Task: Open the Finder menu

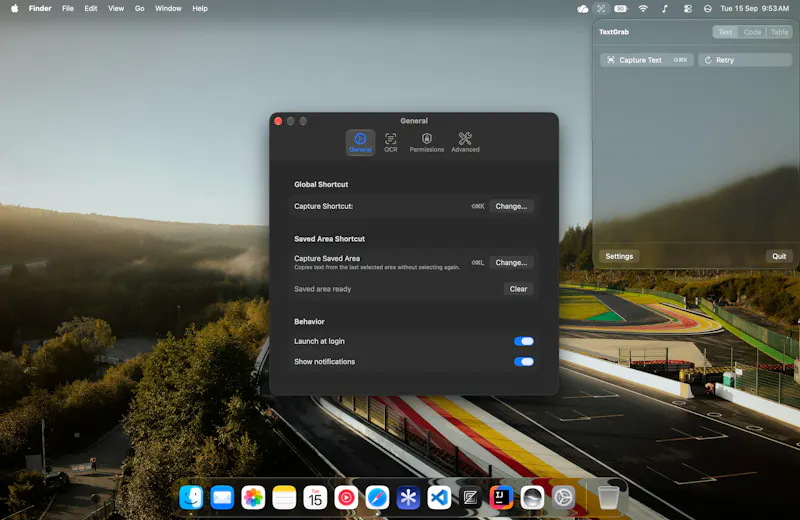Action: point(40,8)
